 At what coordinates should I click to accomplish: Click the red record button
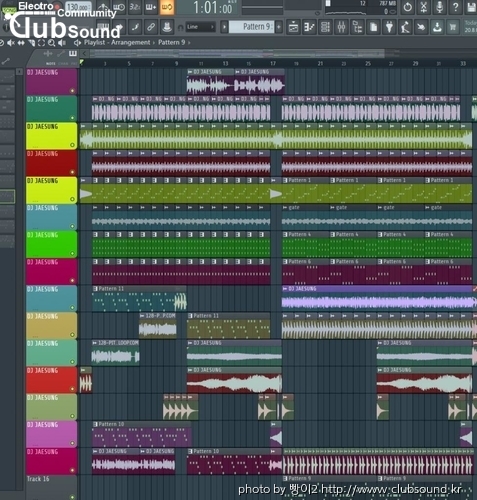58,7
